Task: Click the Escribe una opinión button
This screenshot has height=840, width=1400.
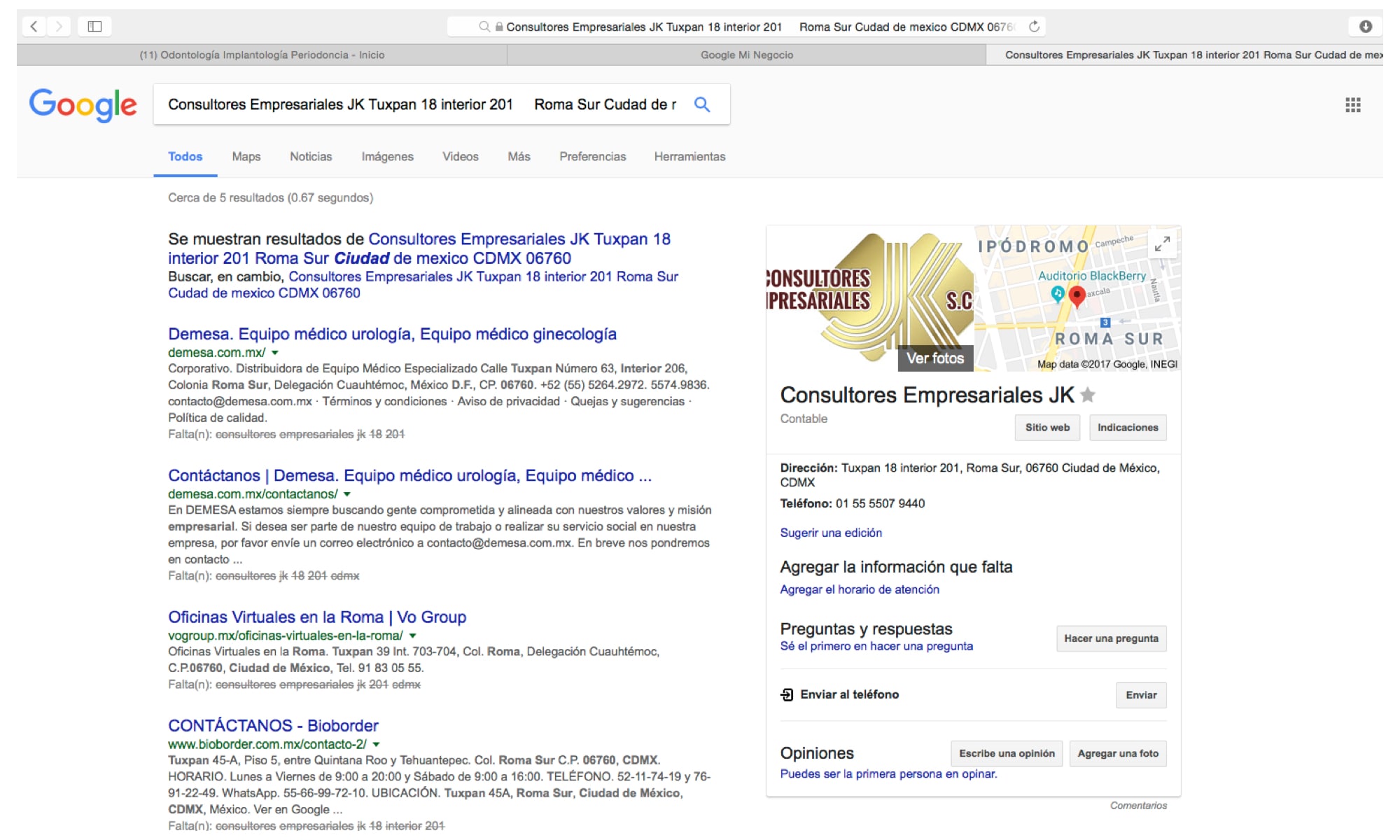Action: point(1006,754)
